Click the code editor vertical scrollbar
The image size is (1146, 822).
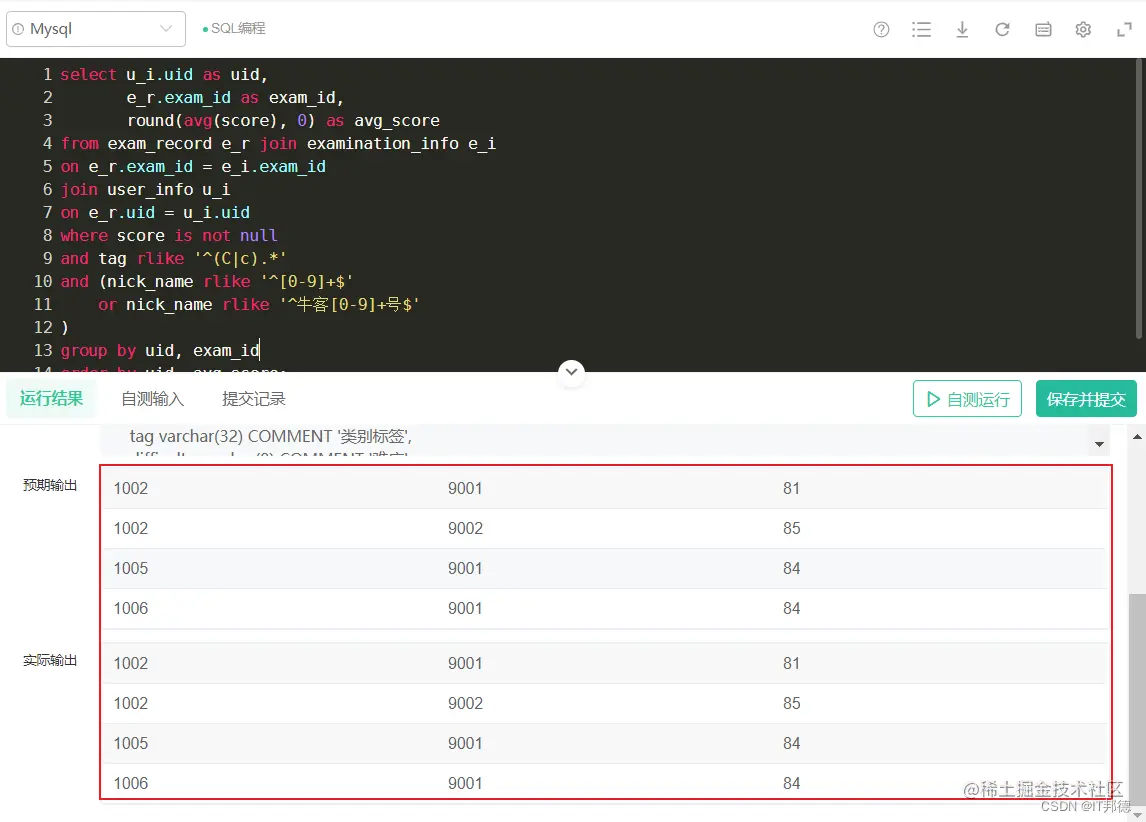1139,199
